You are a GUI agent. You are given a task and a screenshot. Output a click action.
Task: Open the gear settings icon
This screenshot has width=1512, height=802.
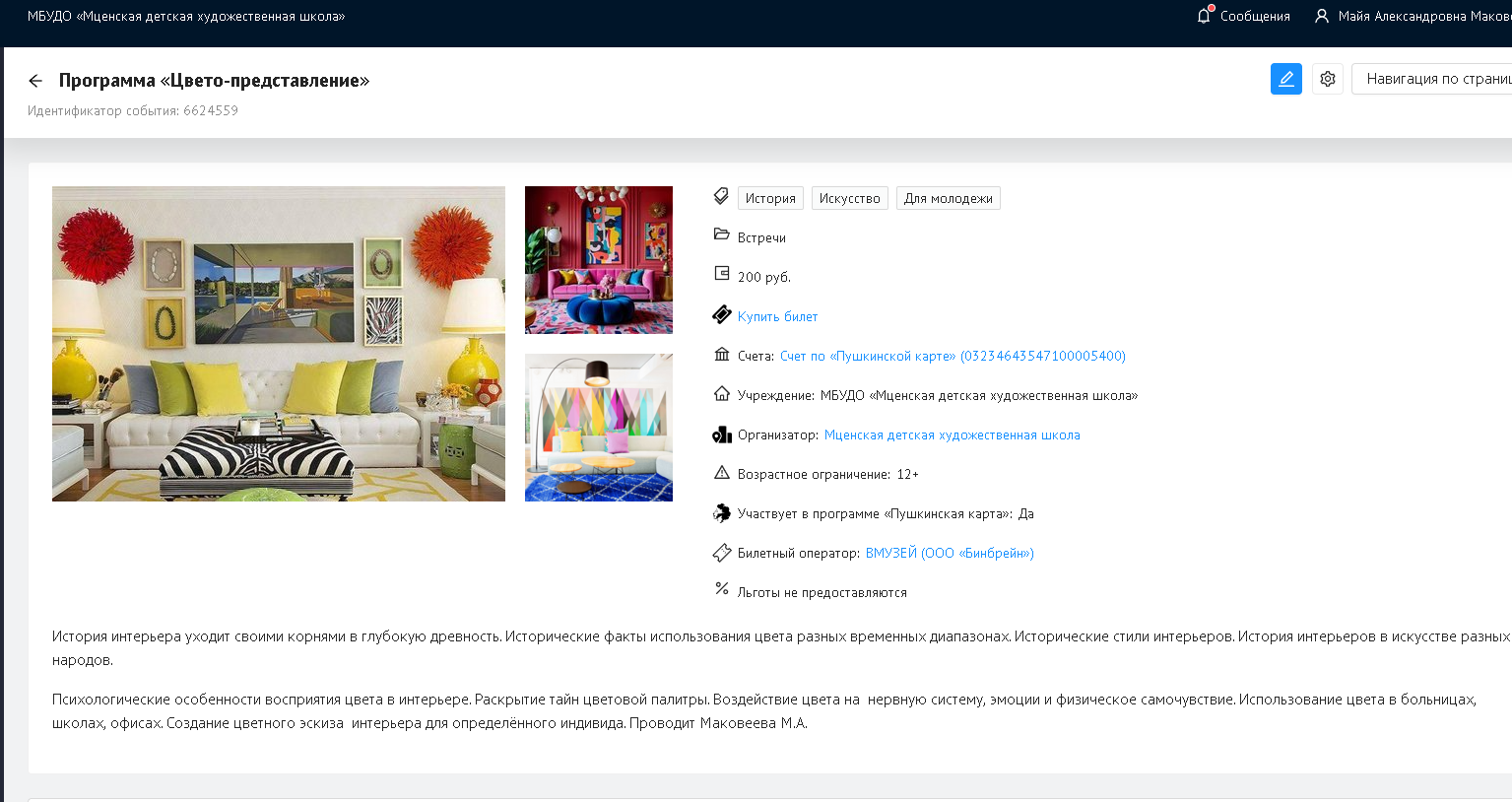(1327, 79)
